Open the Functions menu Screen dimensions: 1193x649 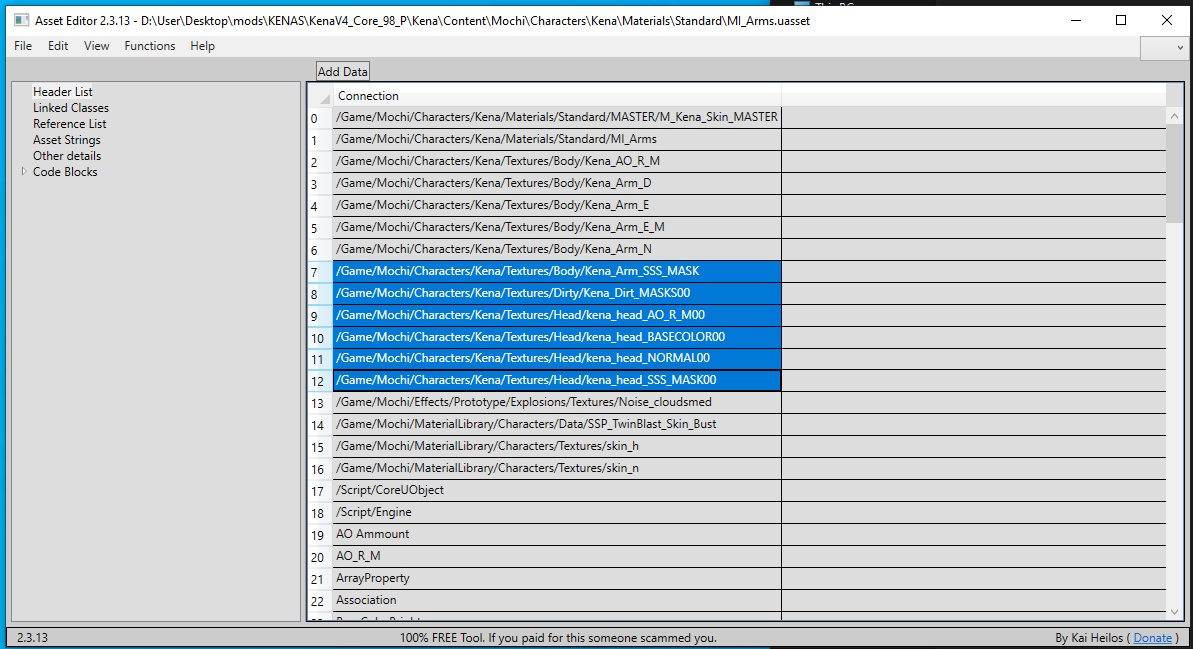point(150,46)
